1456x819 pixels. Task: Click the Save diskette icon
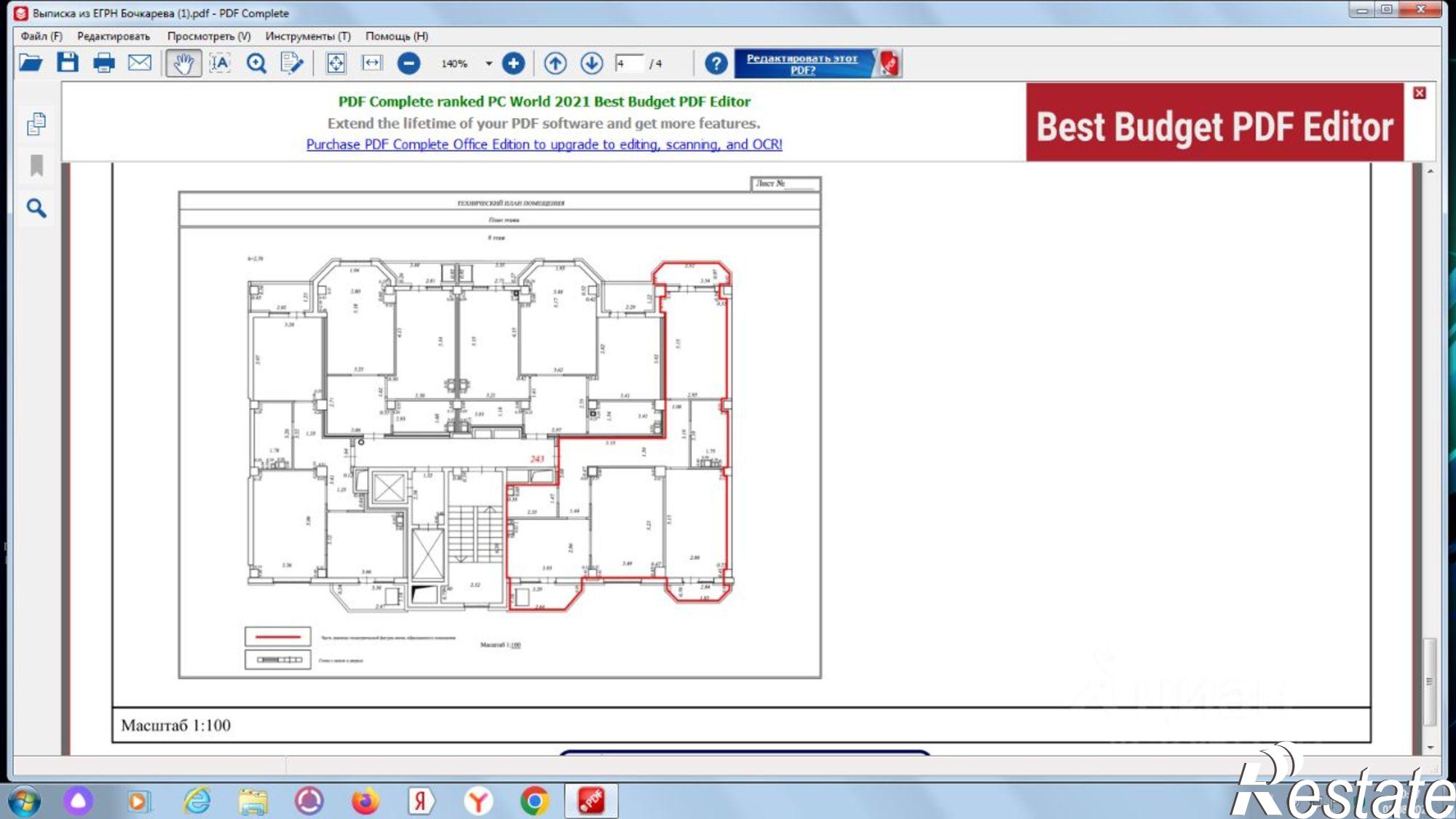[68, 63]
